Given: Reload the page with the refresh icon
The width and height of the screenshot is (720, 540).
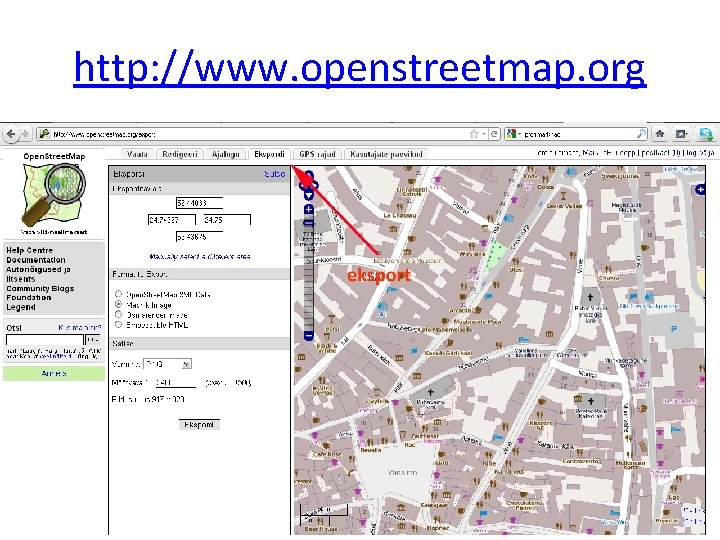Looking at the screenshot, I should click(494, 134).
